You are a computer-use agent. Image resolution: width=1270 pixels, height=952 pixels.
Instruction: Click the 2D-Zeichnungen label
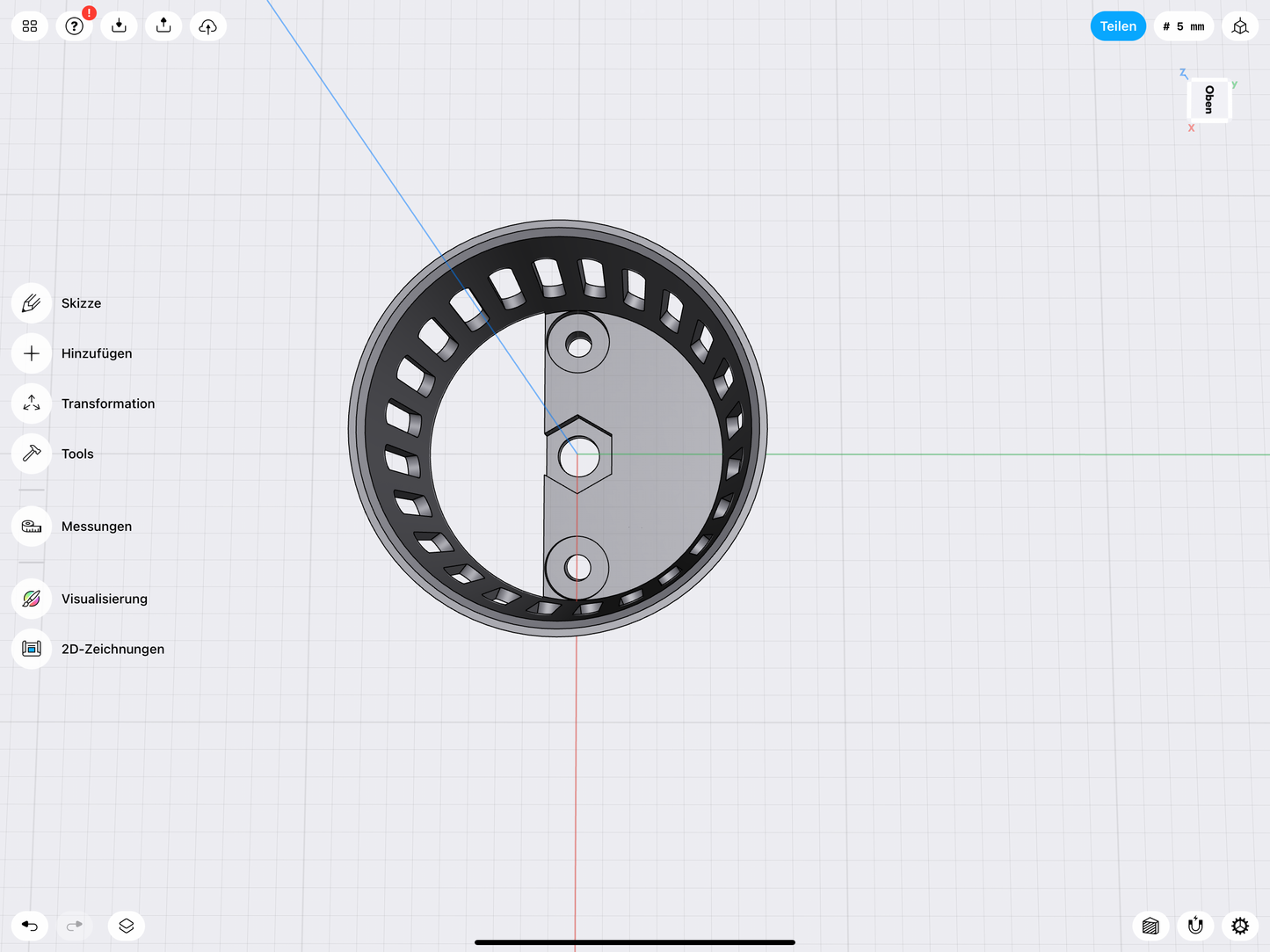tap(112, 649)
